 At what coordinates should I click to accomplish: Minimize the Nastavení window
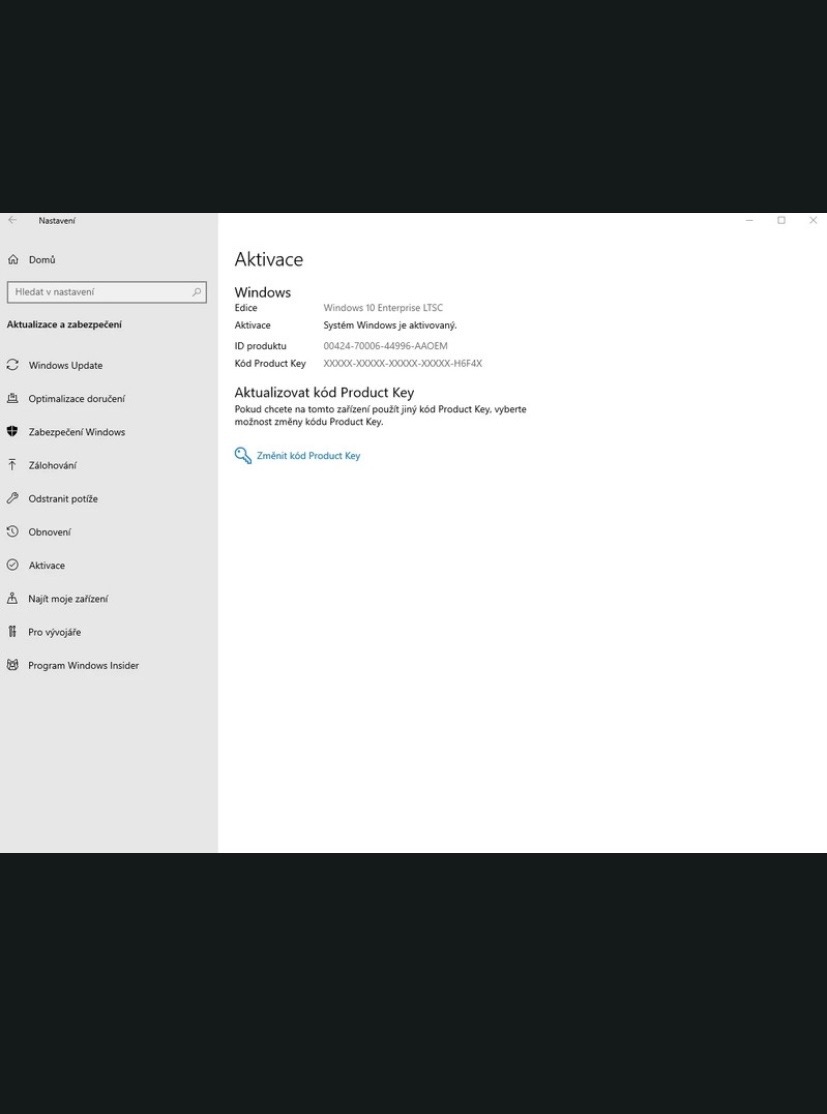pos(749,220)
